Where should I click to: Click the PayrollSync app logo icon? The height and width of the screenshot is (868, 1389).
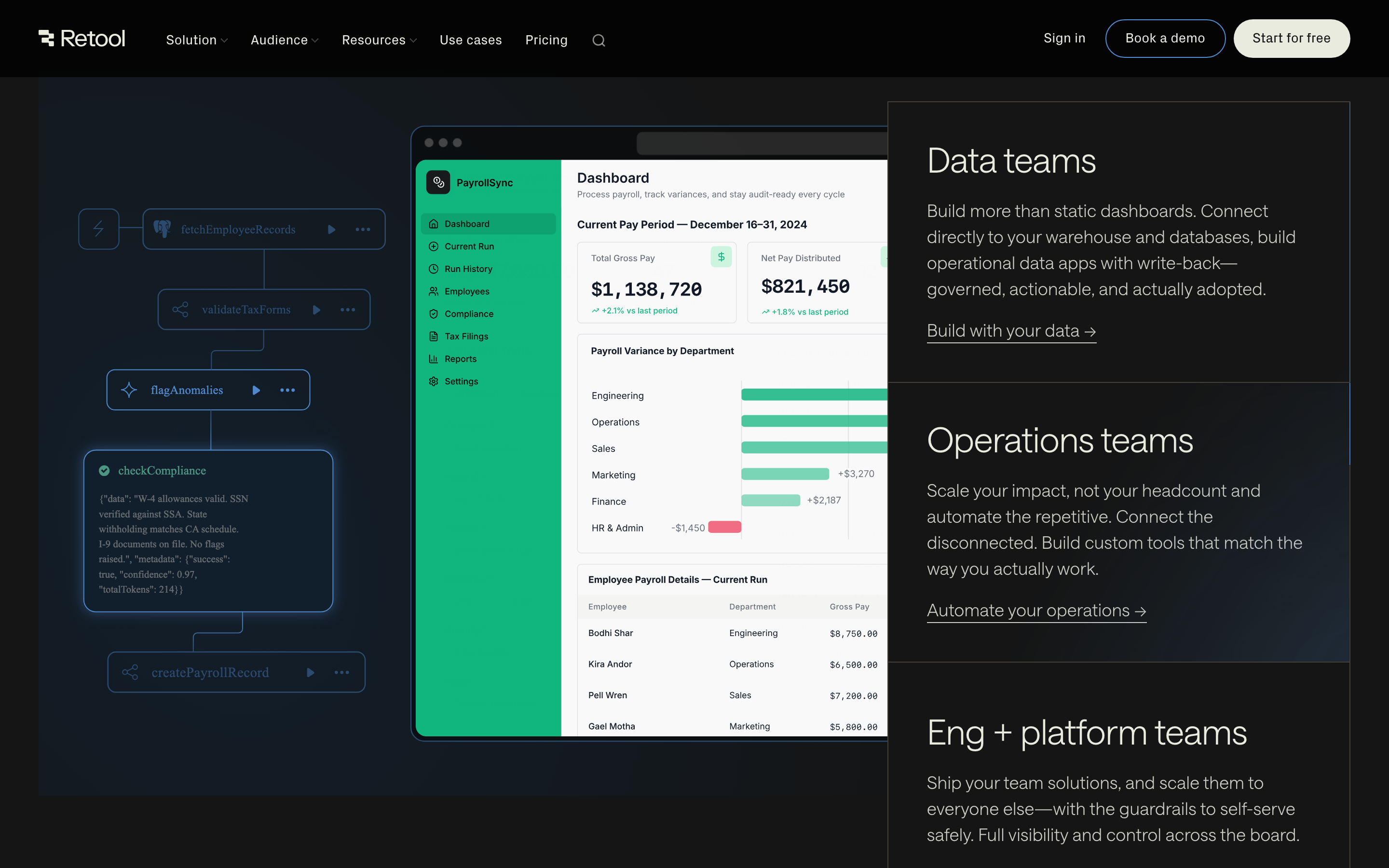pos(438,183)
